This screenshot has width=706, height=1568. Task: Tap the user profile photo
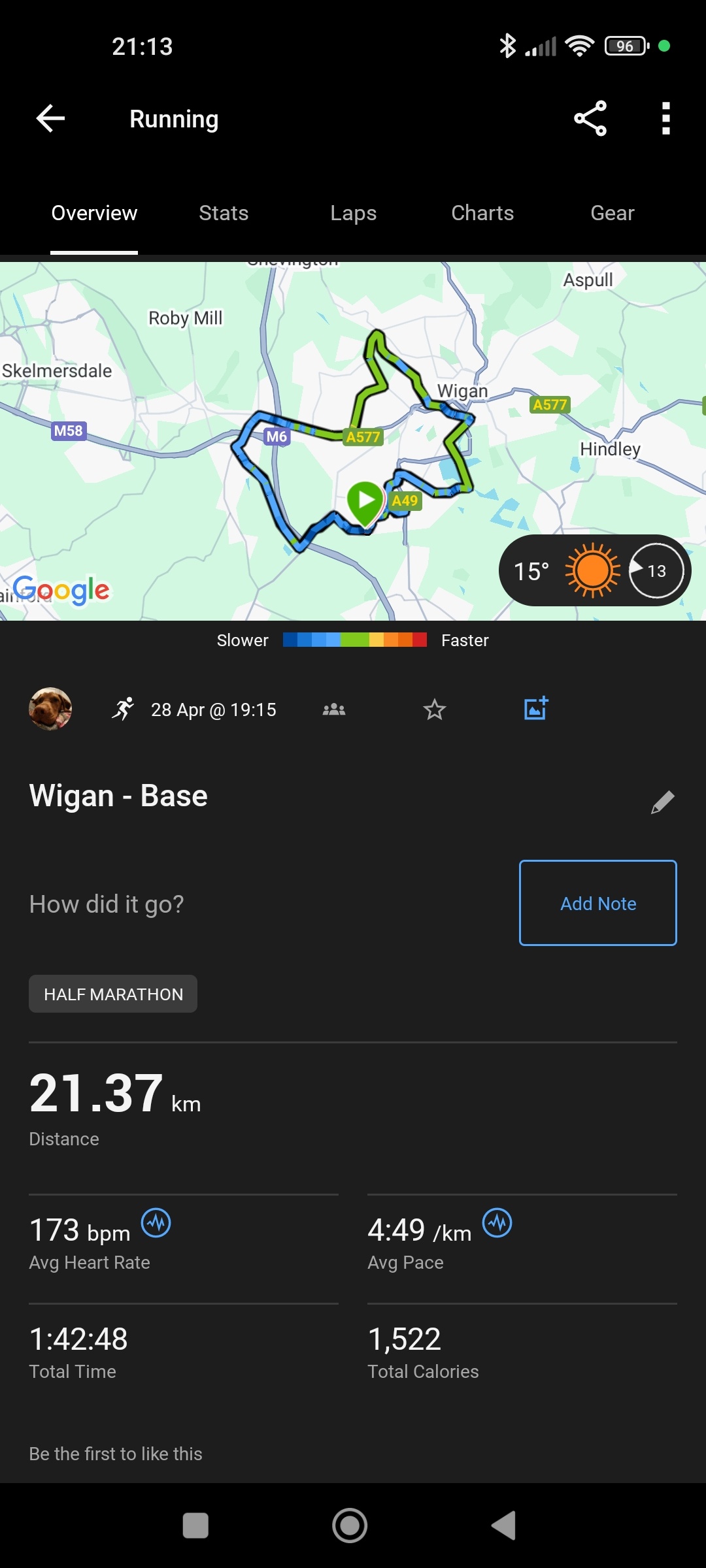(x=50, y=709)
